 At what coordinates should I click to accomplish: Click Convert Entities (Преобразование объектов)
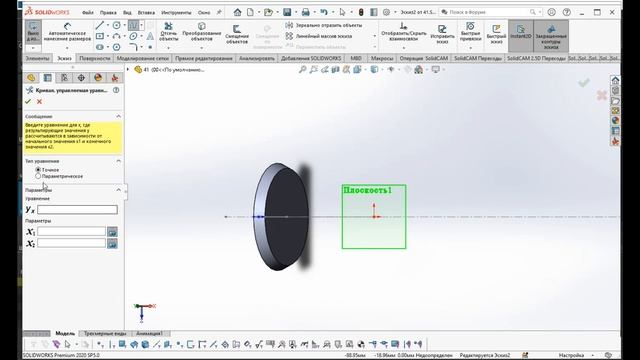[x=202, y=32]
